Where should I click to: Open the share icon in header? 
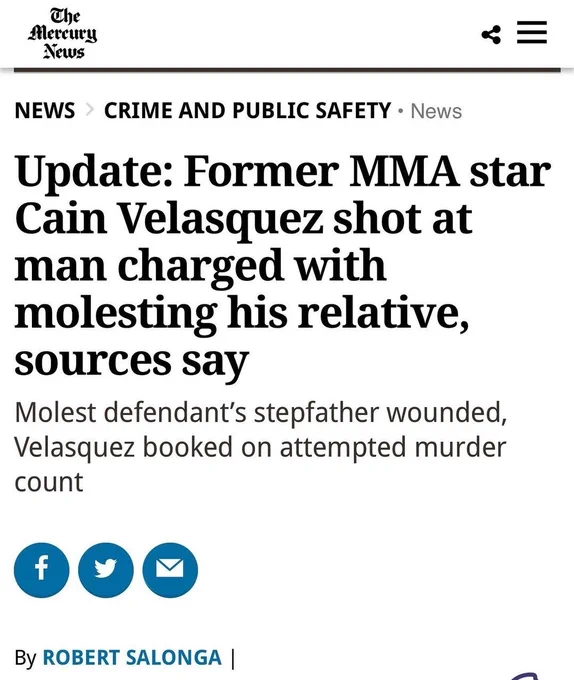pyautogui.click(x=491, y=35)
